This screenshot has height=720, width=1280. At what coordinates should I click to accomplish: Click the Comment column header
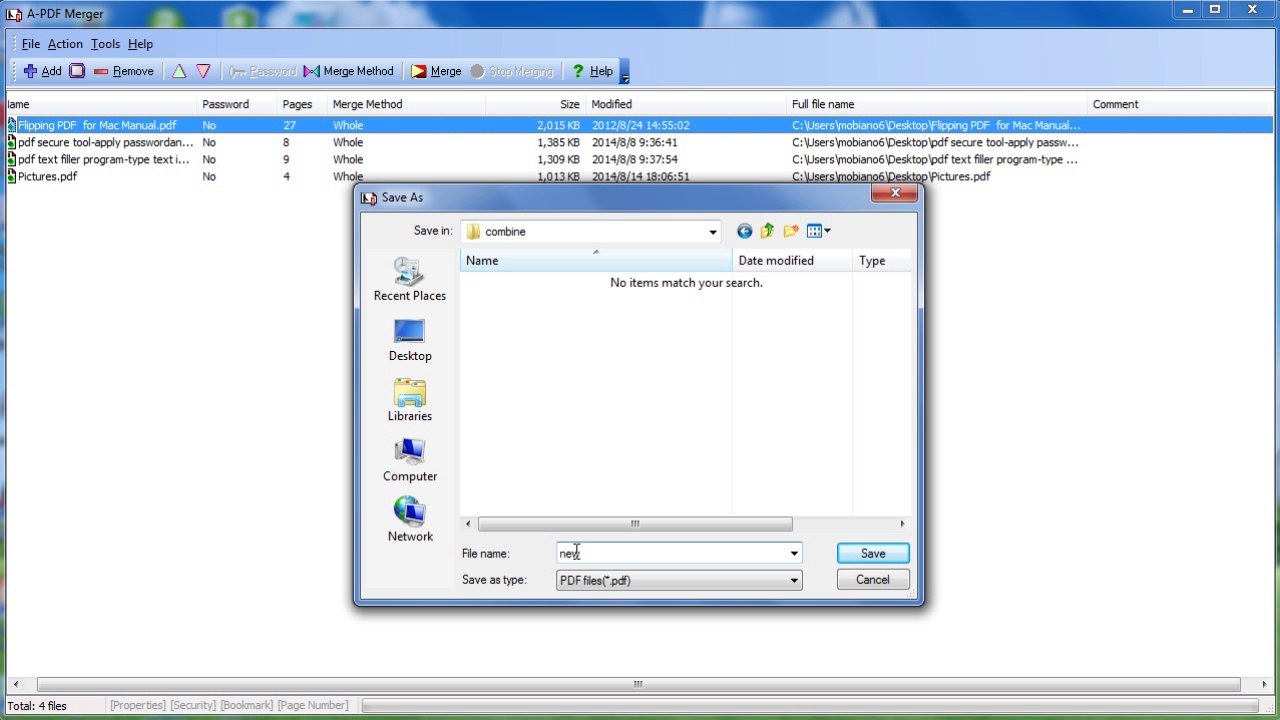pyautogui.click(x=1180, y=104)
